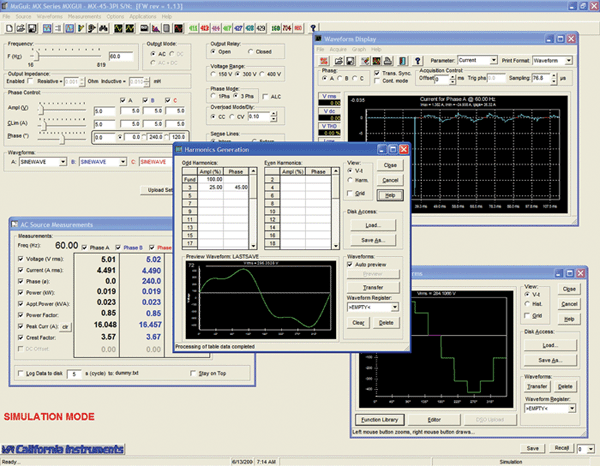Click exit door icon in Waveform Display toolbar
600x466 pixels.
pos(403,61)
